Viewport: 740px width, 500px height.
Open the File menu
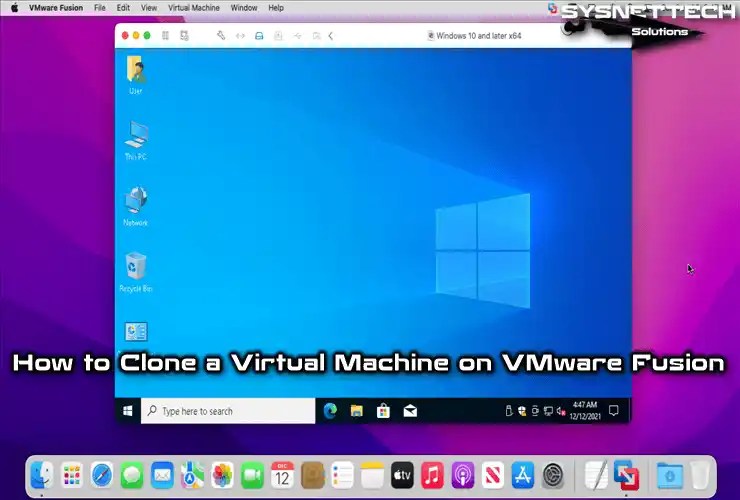(x=100, y=8)
